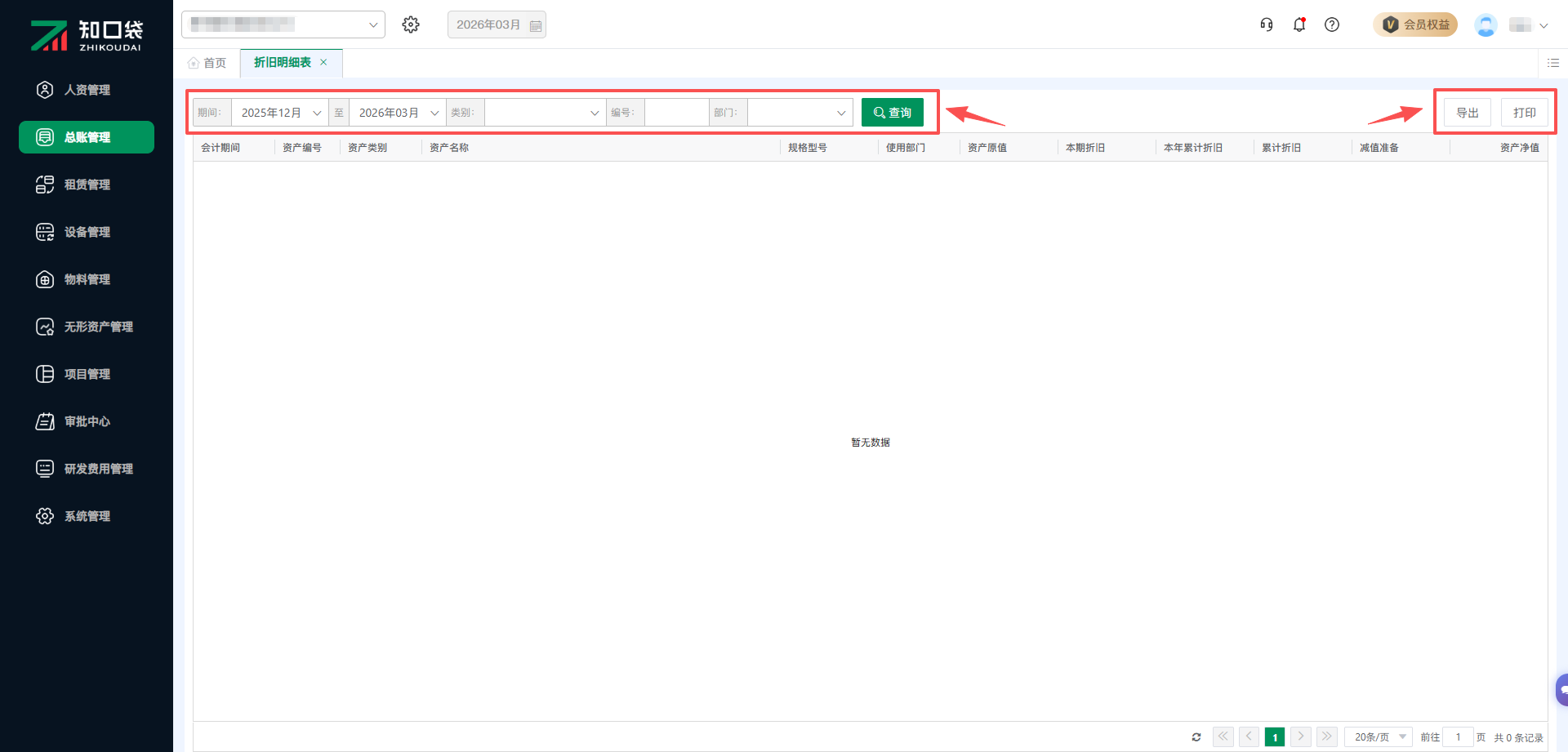Open 系统管理 in the sidebar
The height and width of the screenshot is (752, 1568).
pos(87,516)
